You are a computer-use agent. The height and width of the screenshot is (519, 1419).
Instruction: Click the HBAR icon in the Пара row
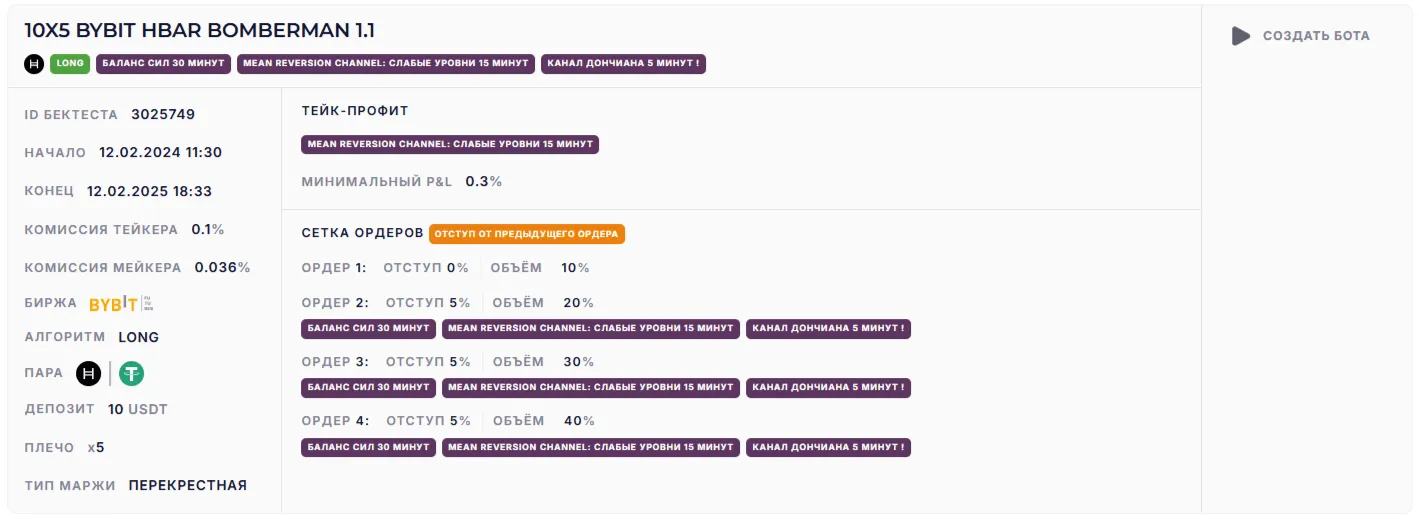tap(89, 374)
